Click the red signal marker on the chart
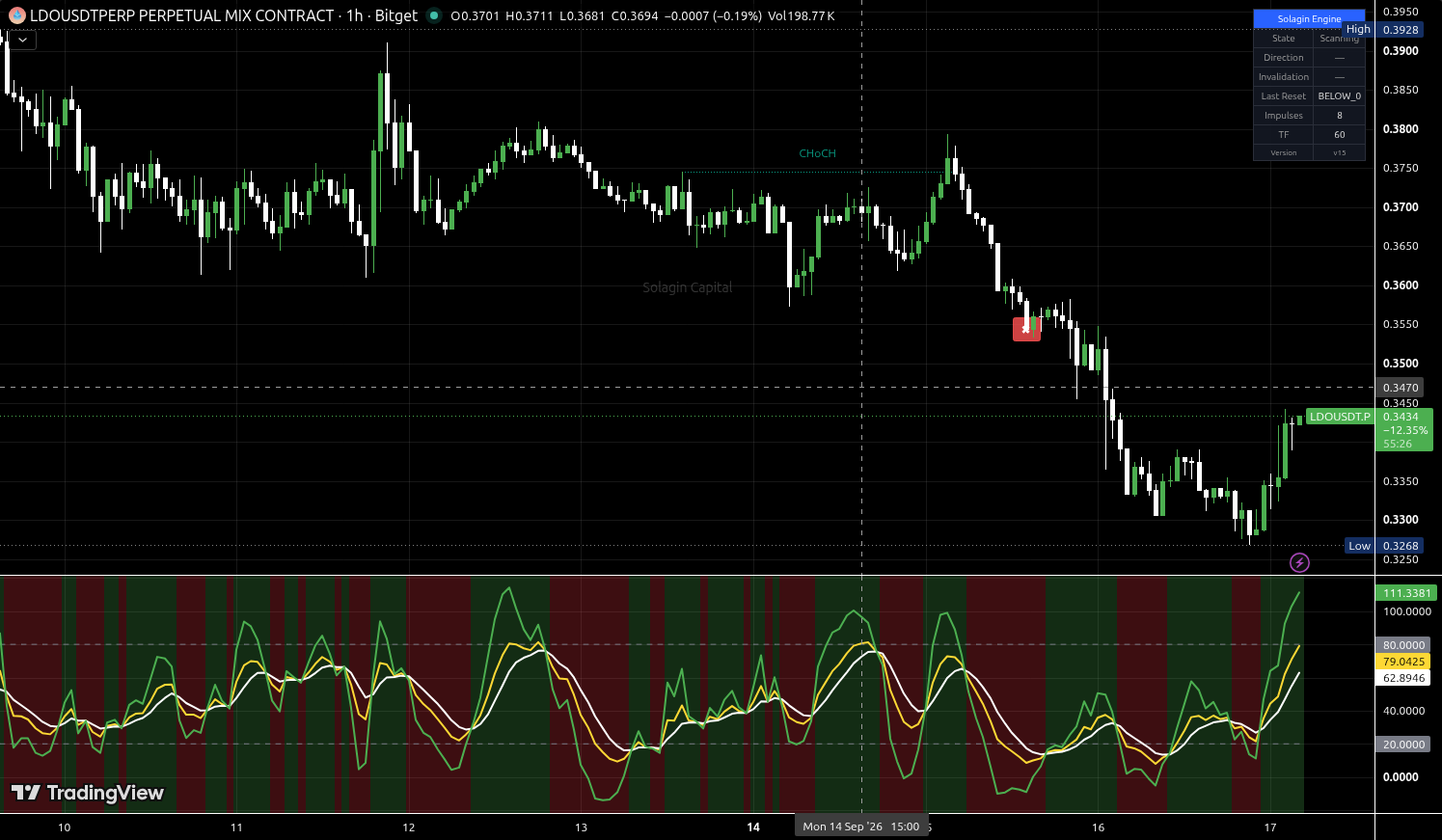This screenshot has height=840, width=1442. tap(1026, 329)
